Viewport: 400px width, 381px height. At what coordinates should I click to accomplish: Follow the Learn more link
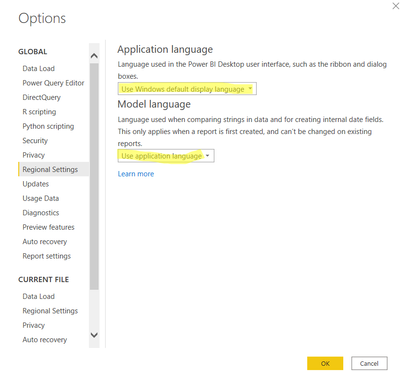pyautogui.click(x=136, y=174)
